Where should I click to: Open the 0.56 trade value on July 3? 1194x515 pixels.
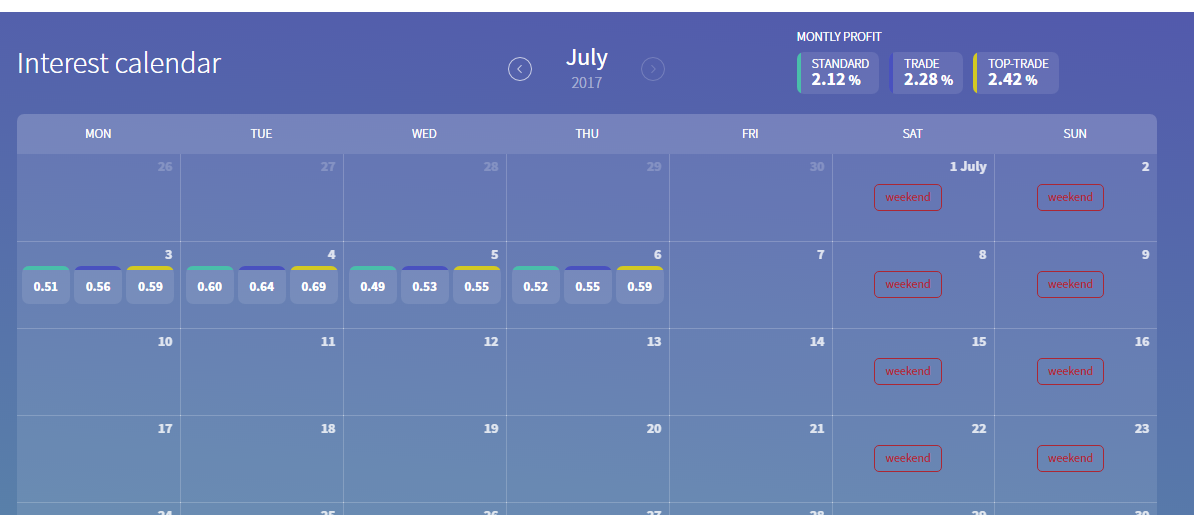point(98,285)
